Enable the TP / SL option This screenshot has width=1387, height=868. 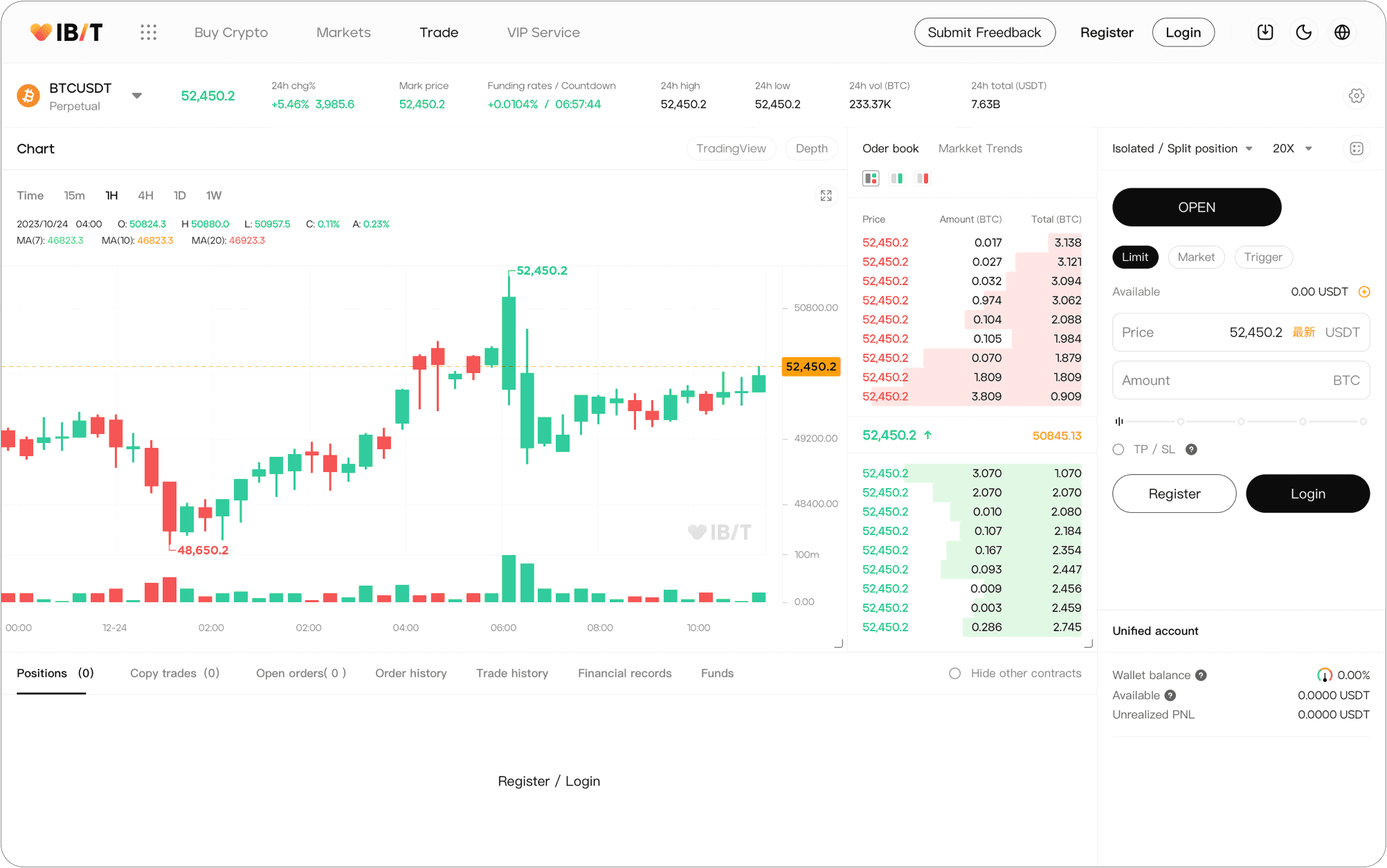coord(1118,449)
